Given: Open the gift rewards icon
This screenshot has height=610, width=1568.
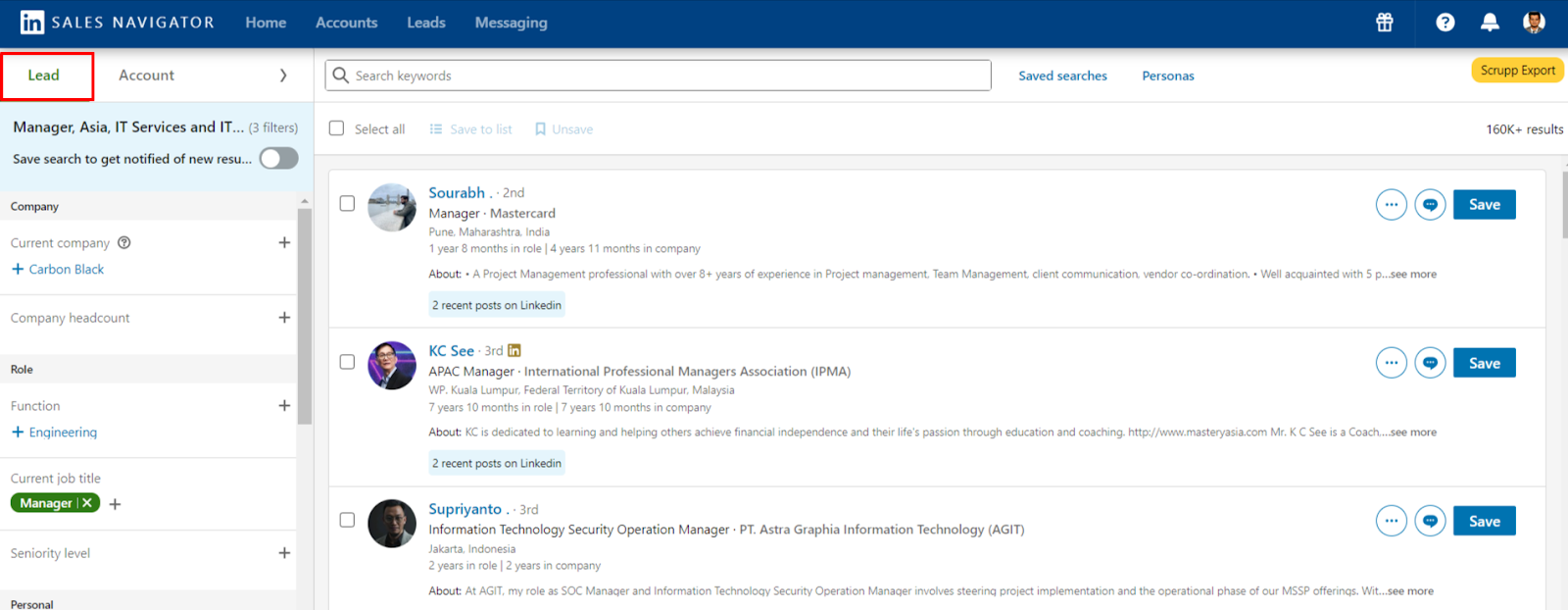Looking at the screenshot, I should [x=1385, y=23].
